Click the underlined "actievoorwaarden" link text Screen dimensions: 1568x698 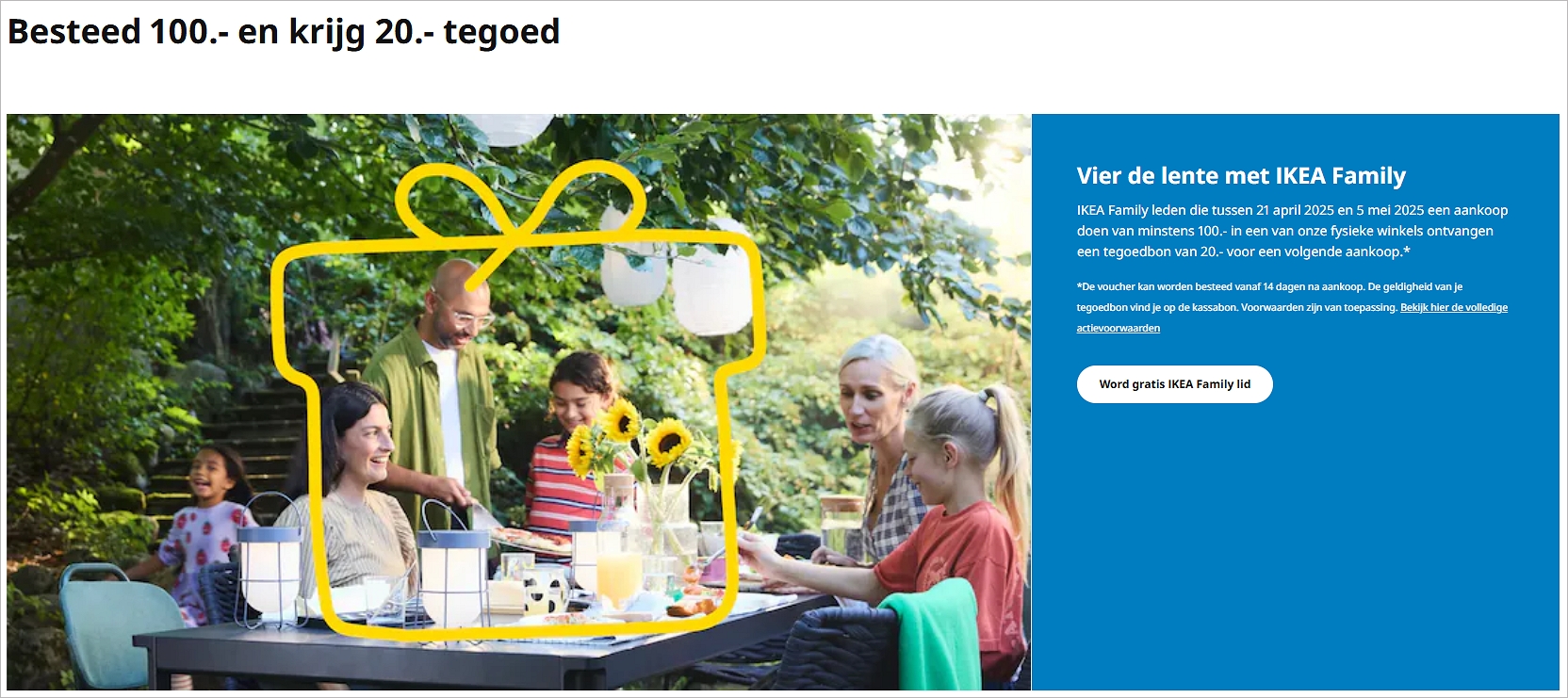(x=1119, y=329)
